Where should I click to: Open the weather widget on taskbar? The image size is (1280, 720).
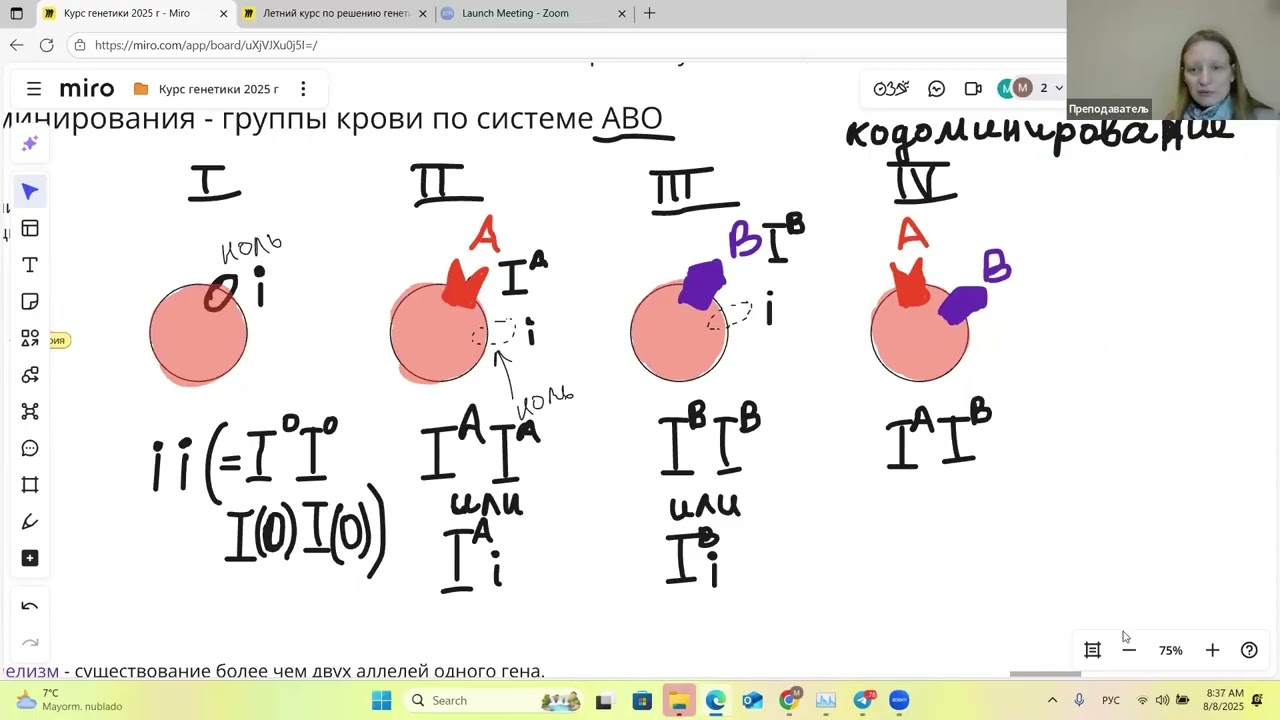pyautogui.click(x=68, y=700)
